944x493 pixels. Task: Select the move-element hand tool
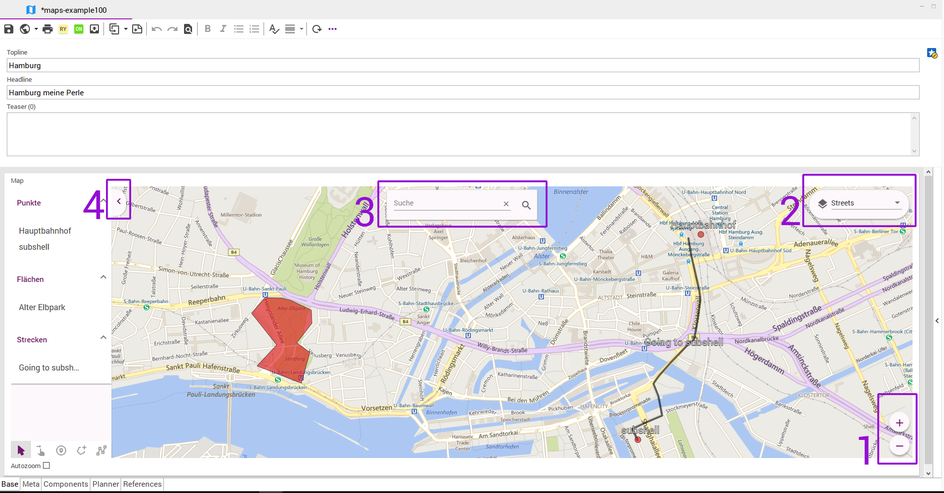pyautogui.click(x=40, y=450)
